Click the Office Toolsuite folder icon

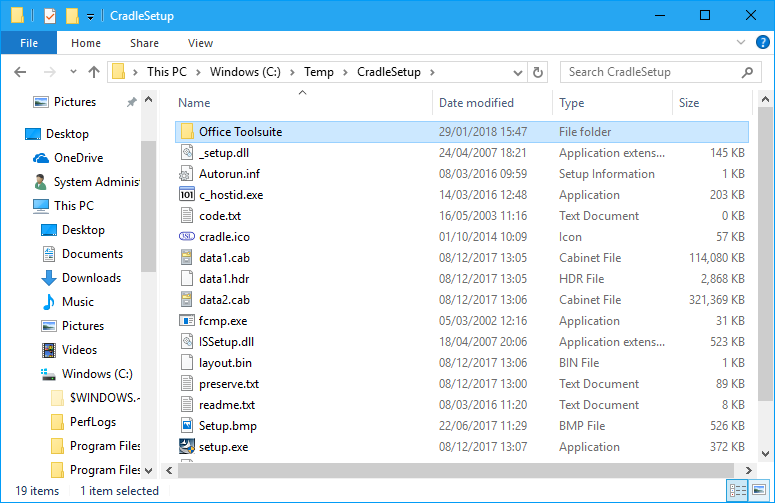pyautogui.click(x=187, y=132)
